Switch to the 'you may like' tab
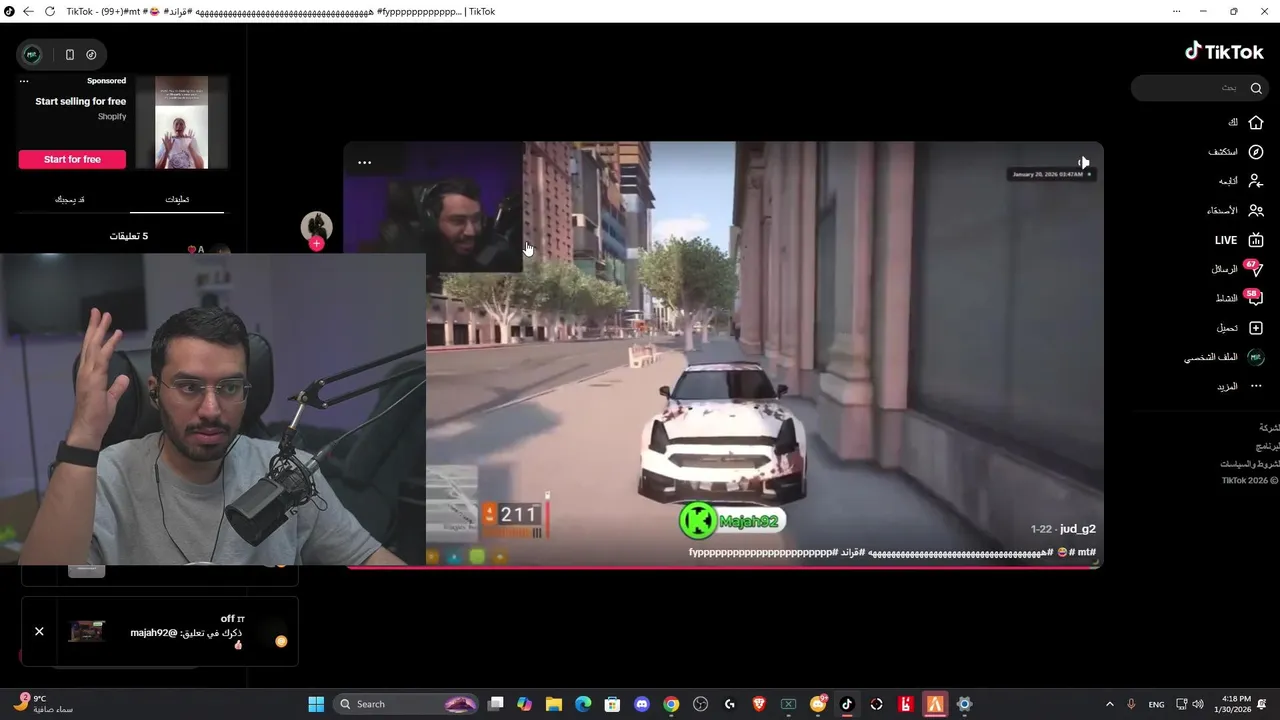Image resolution: width=1280 pixels, height=720 pixels. [69, 199]
